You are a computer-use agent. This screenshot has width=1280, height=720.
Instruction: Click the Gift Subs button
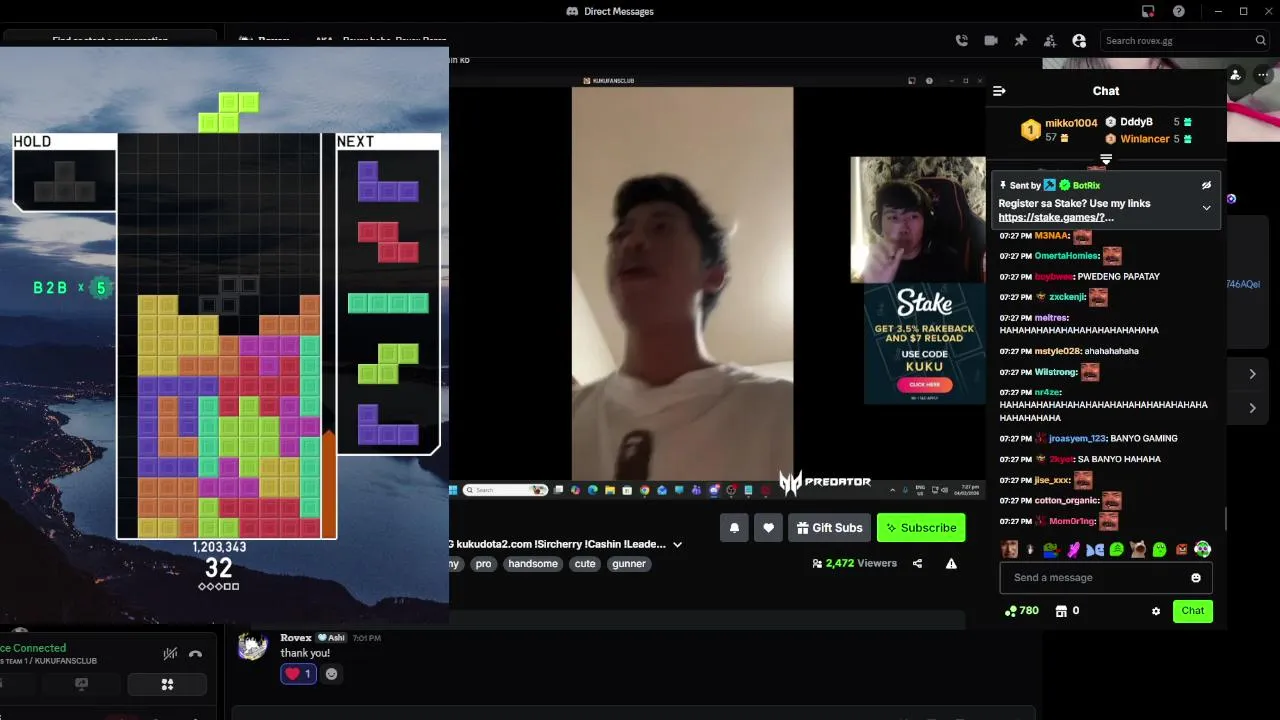[x=829, y=528]
